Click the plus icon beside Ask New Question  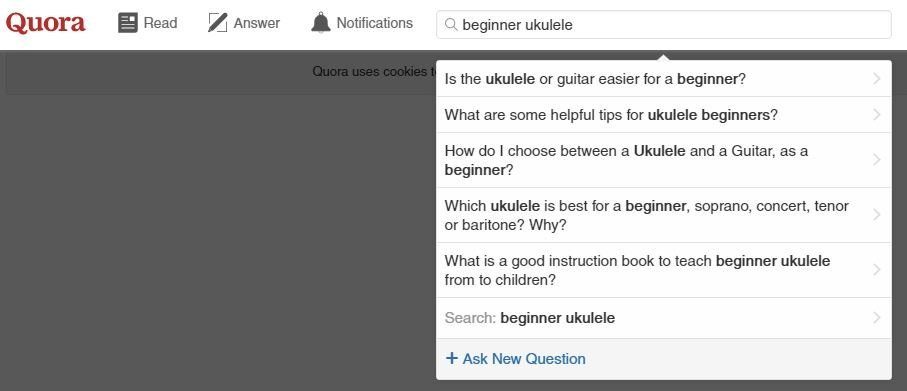click(x=452, y=358)
